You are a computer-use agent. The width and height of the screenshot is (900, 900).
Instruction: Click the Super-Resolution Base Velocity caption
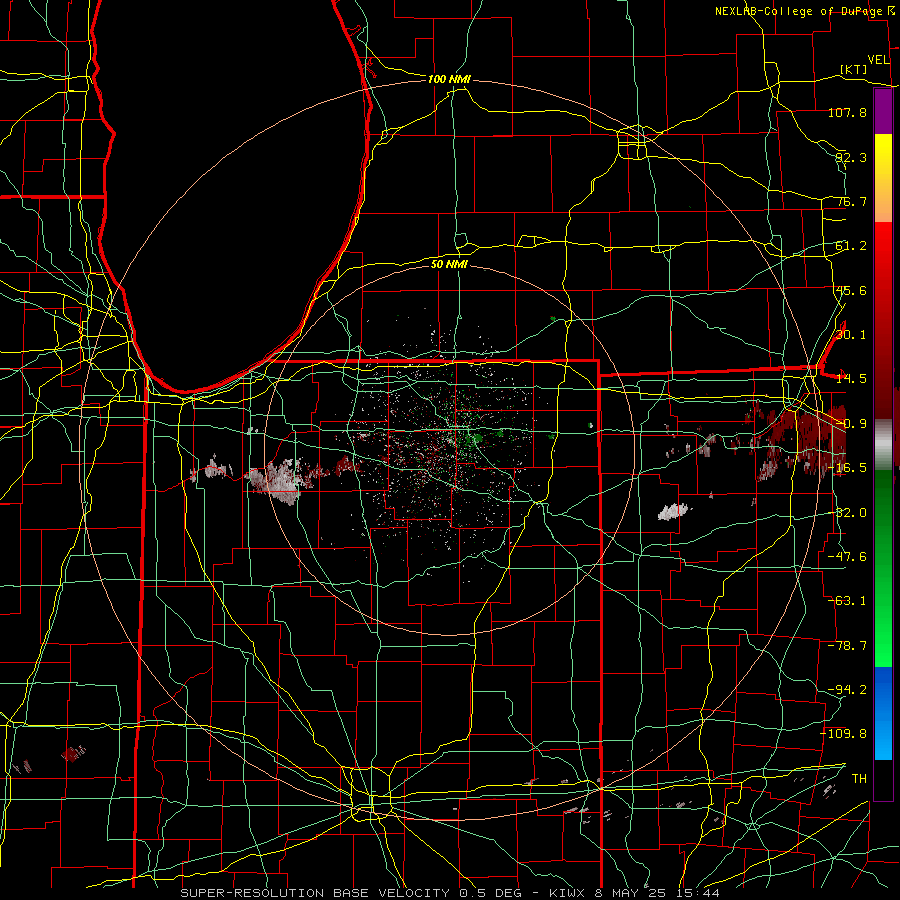tap(449, 893)
